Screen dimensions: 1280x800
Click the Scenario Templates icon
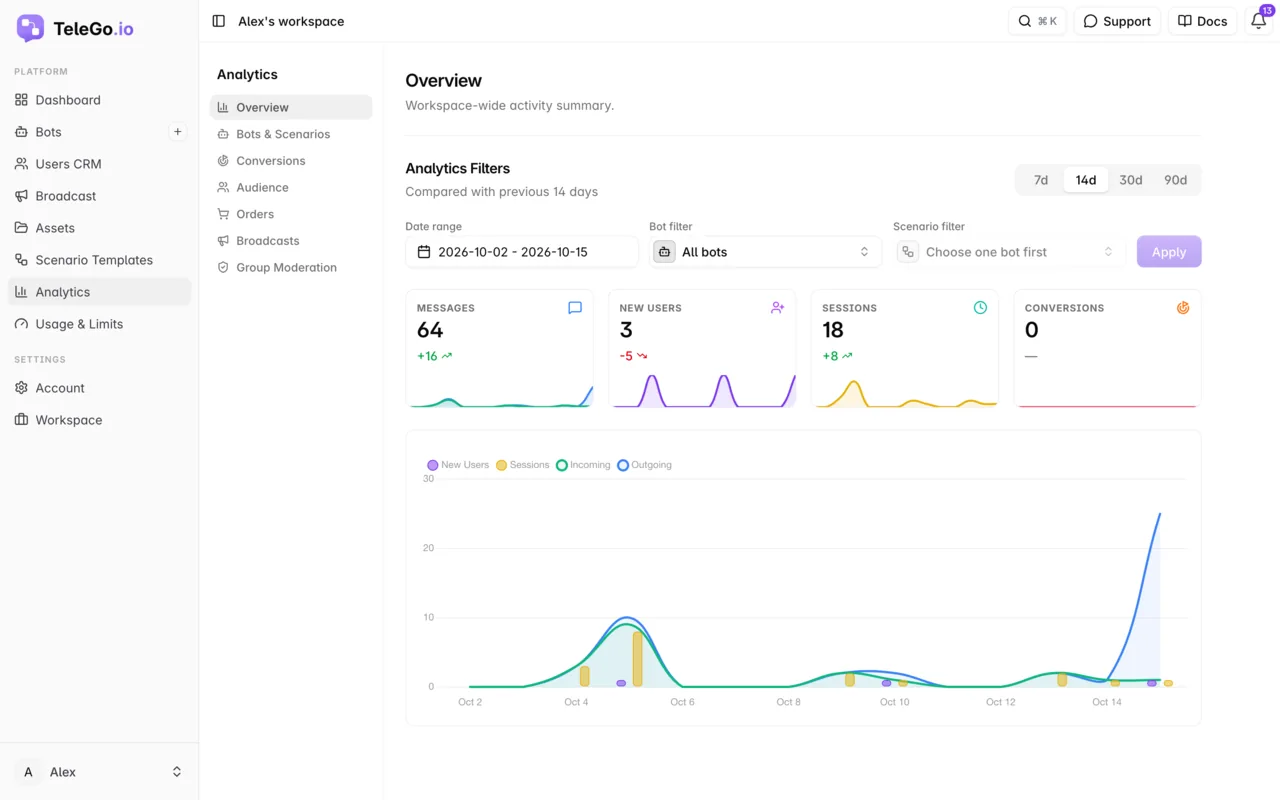[21, 260]
